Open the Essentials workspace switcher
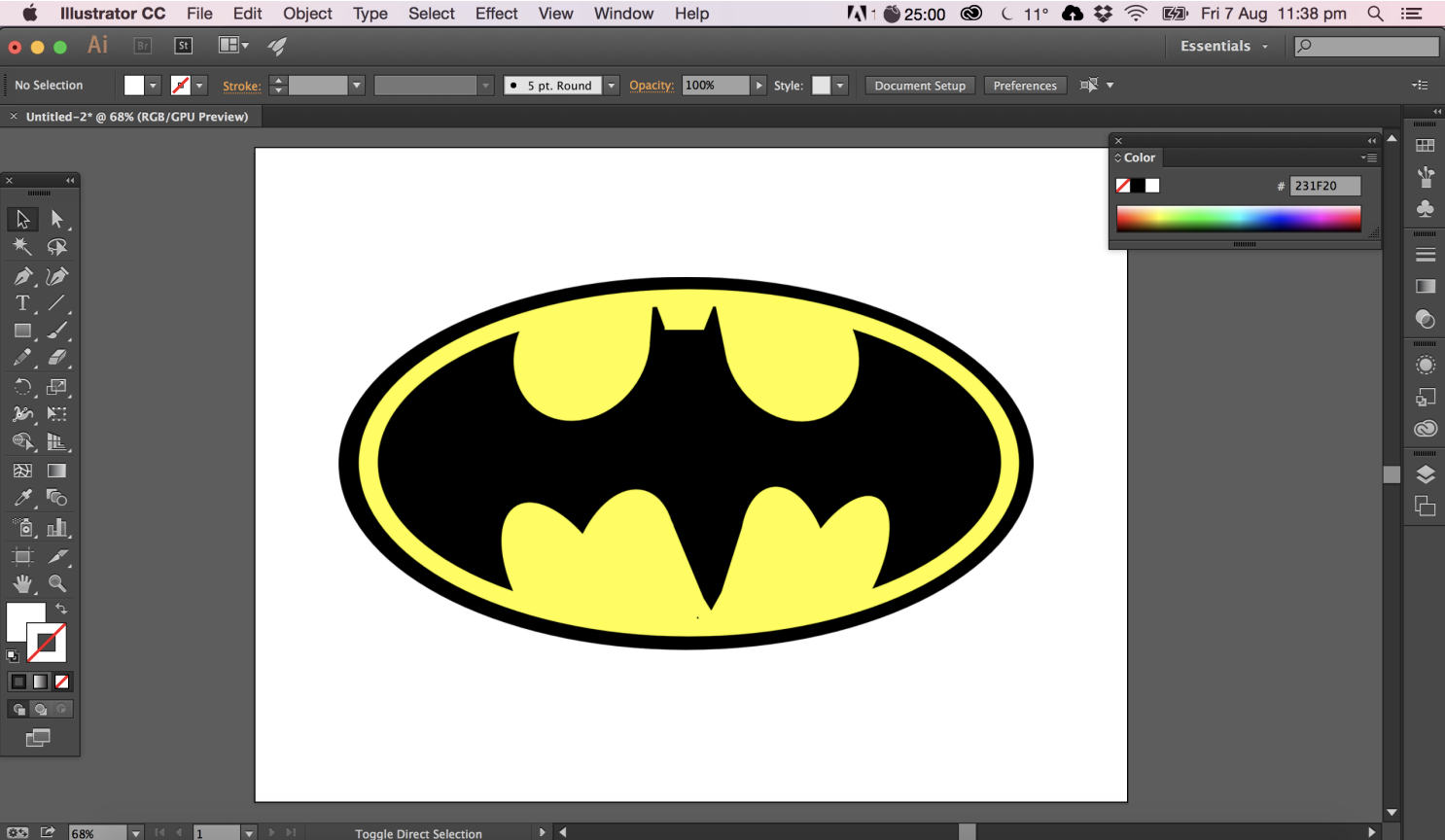Screen dimensions: 1445x840 pos(1223,46)
